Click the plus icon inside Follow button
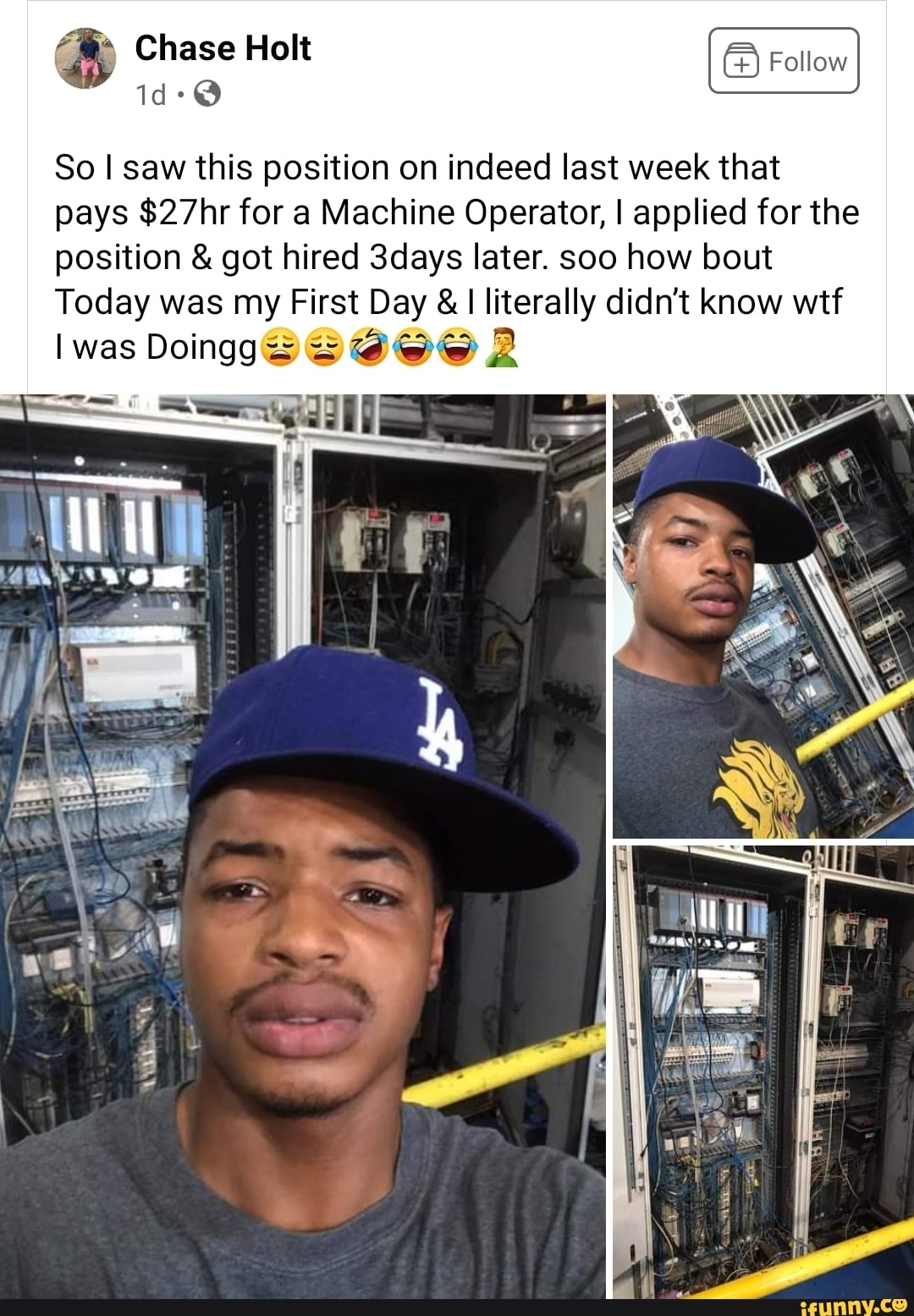The image size is (914, 1316). [741, 62]
